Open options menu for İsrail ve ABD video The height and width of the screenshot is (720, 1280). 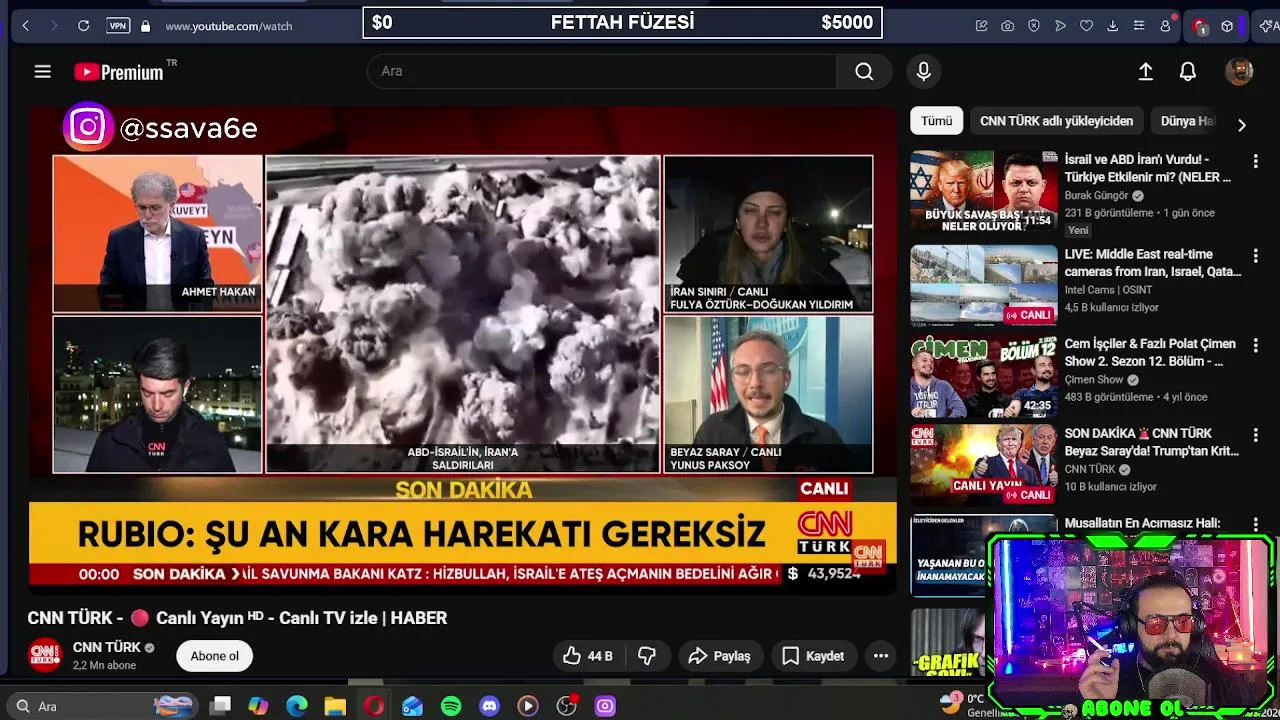1256,161
